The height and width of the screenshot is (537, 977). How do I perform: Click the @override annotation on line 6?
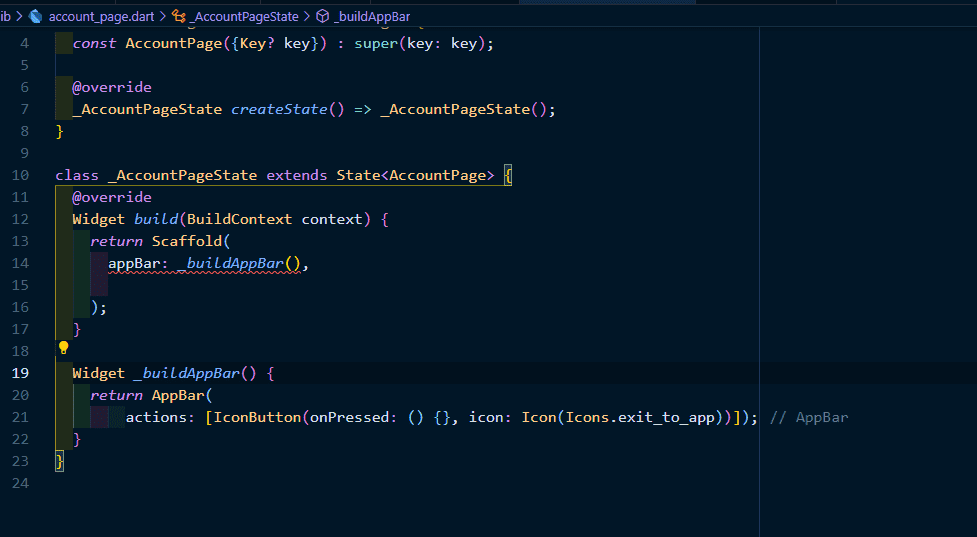[x=112, y=87]
